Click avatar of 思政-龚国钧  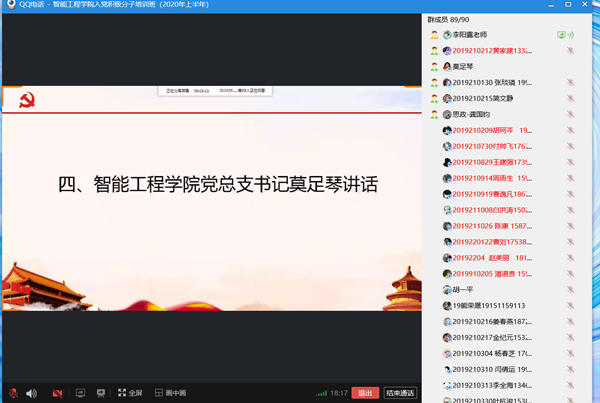click(448, 114)
